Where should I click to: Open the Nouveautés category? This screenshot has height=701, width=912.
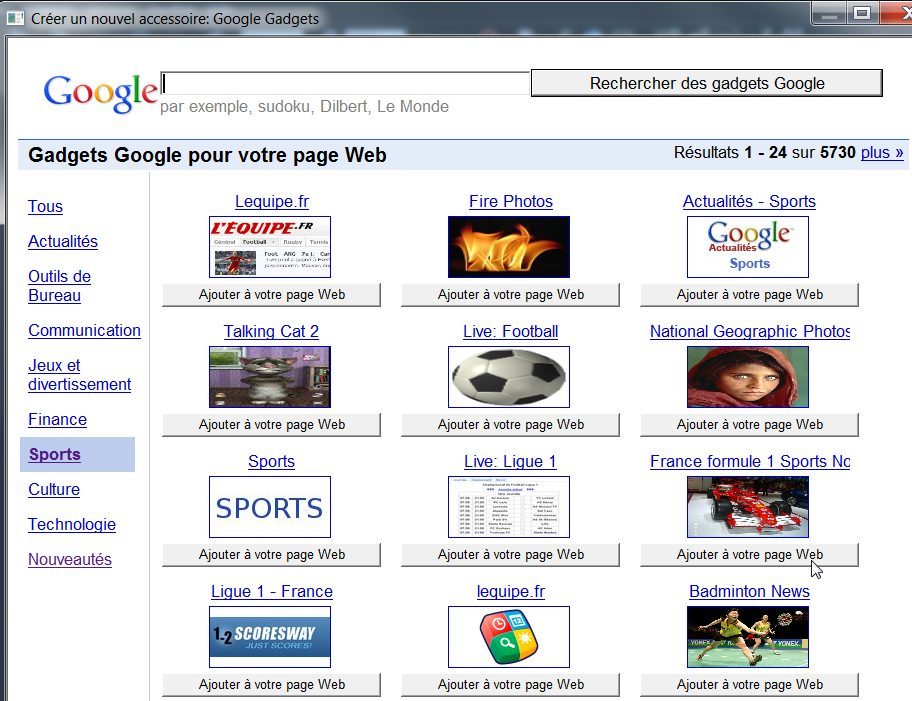70,559
